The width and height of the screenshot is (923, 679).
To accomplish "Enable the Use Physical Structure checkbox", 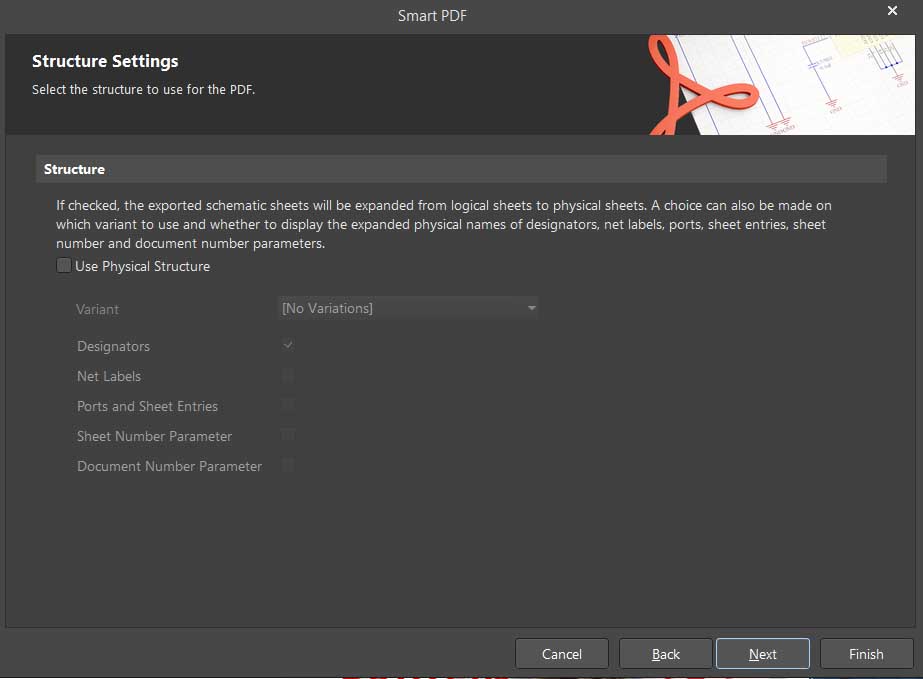I will 64,266.
